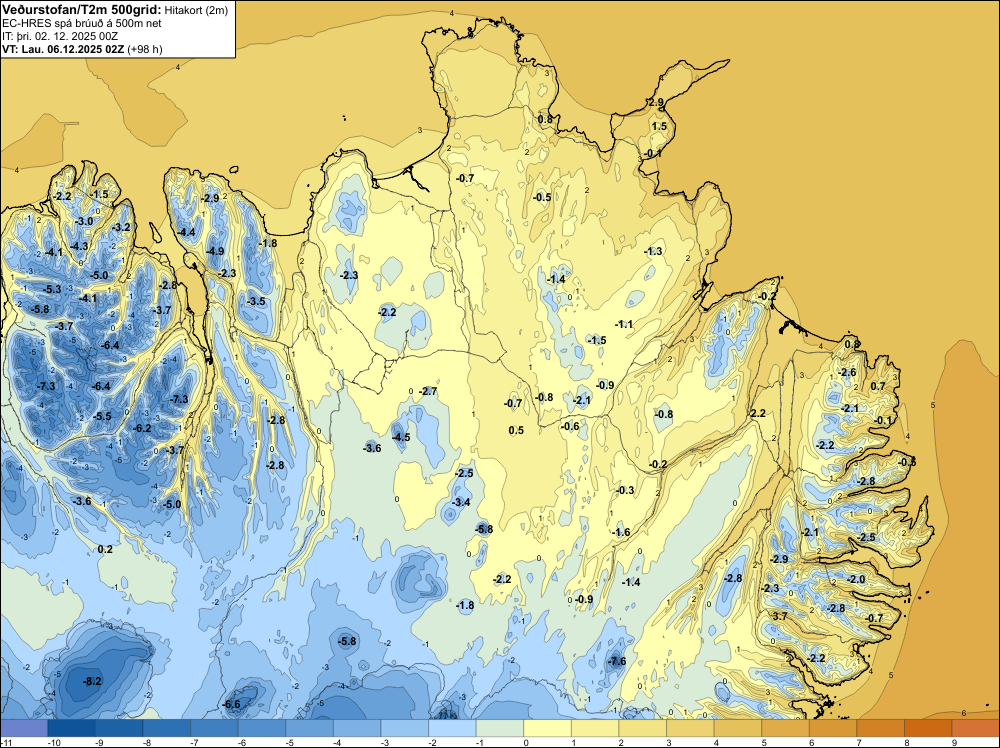Click the -2.0 temperature value
This screenshot has width=1000, height=748.
(857, 579)
